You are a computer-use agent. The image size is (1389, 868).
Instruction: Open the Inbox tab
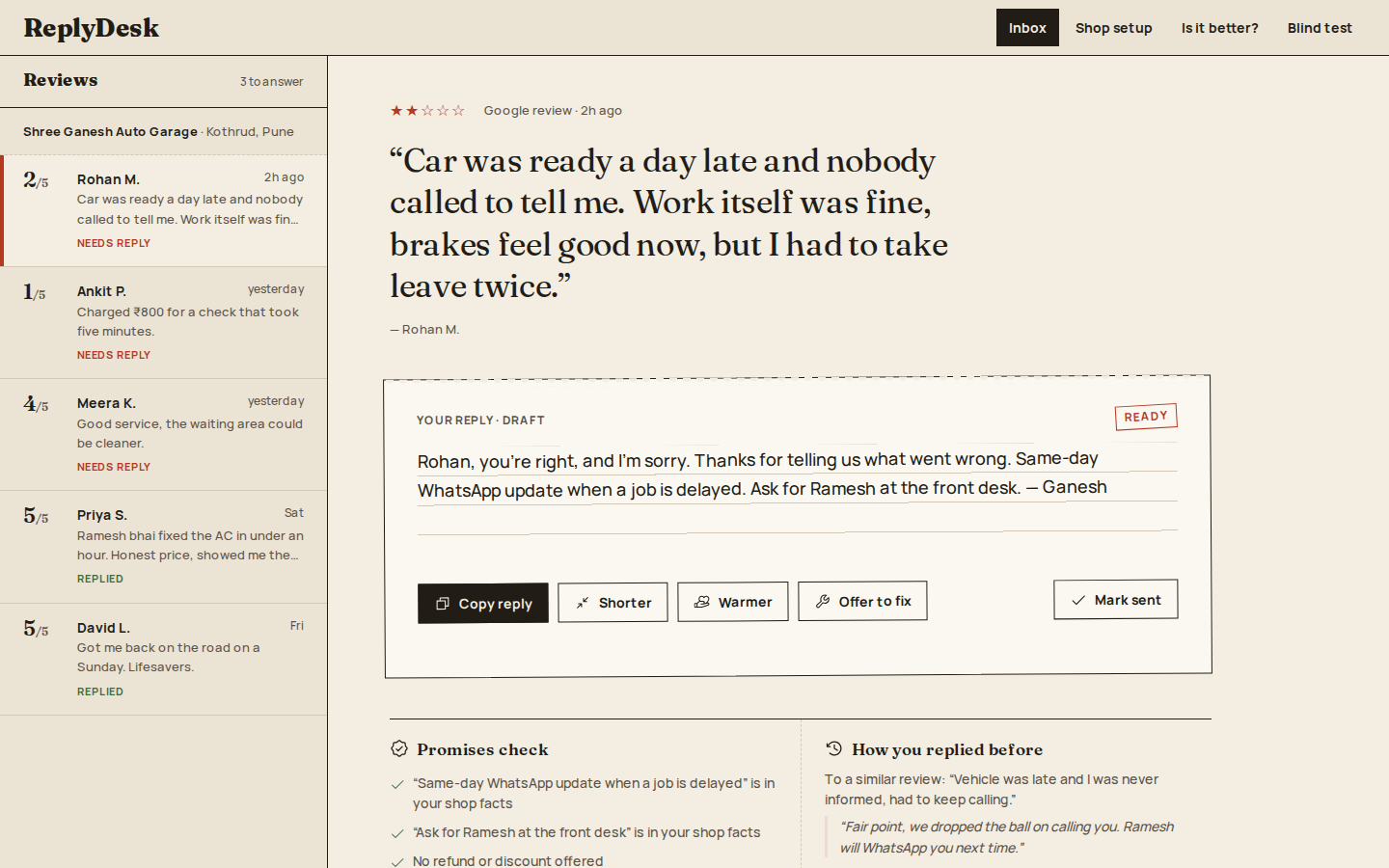point(1027,28)
